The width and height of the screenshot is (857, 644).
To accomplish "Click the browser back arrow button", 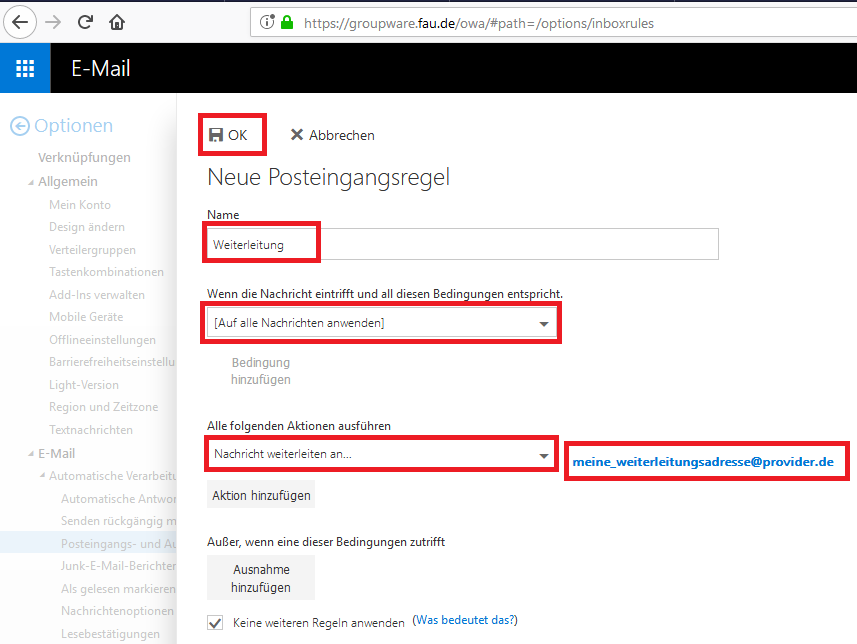I will coord(21,22).
